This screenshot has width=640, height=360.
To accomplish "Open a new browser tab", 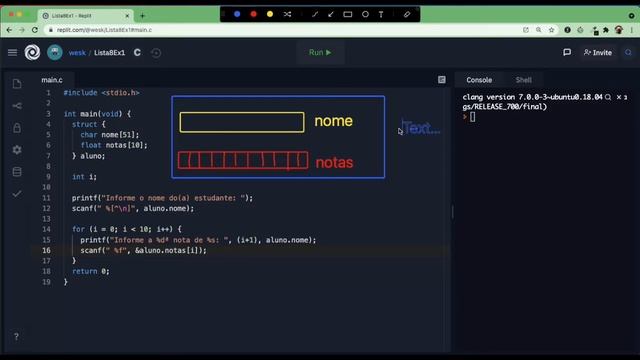I will pyautogui.click(x=142, y=16).
